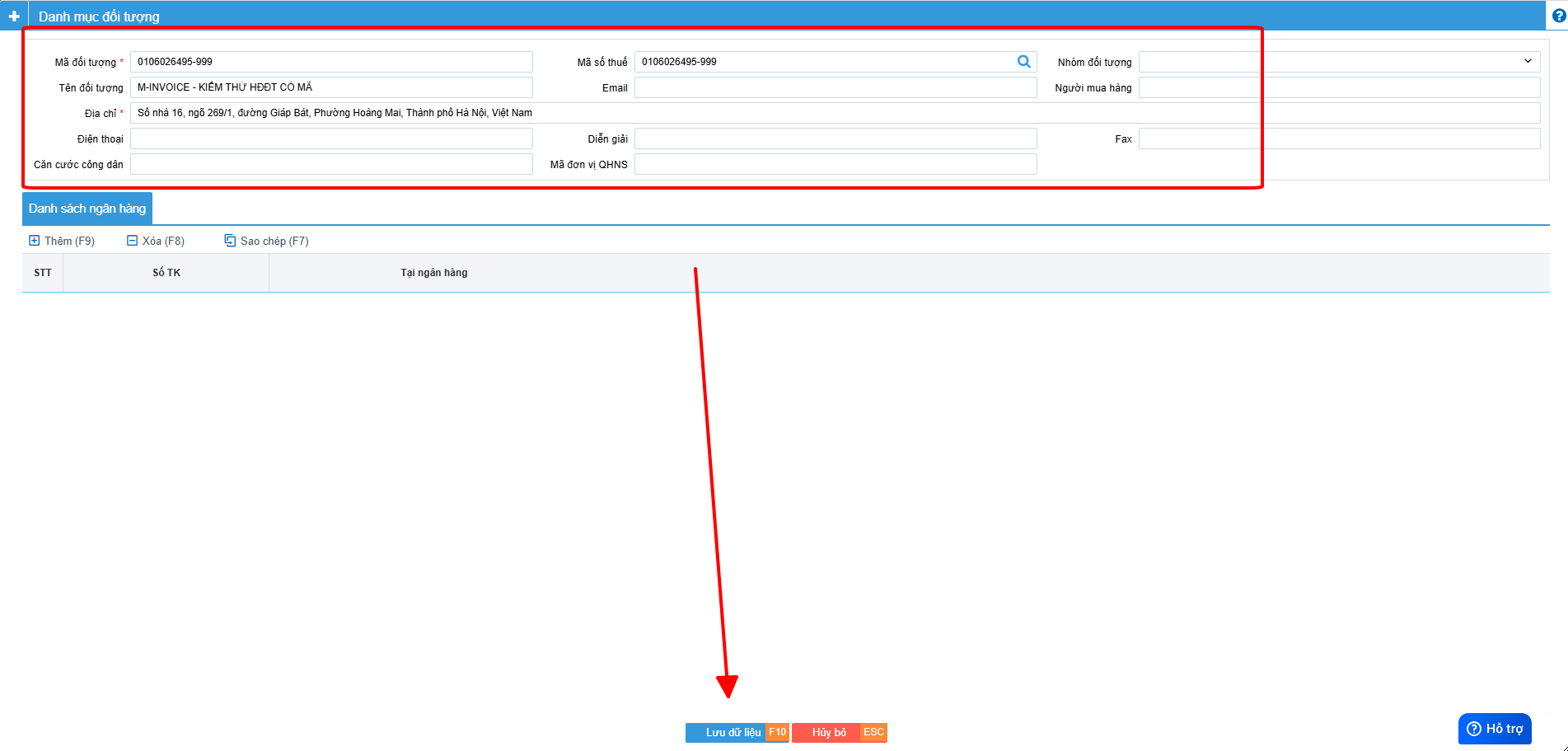
Task: Focus the Điện thoại phone field
Action: point(331,138)
